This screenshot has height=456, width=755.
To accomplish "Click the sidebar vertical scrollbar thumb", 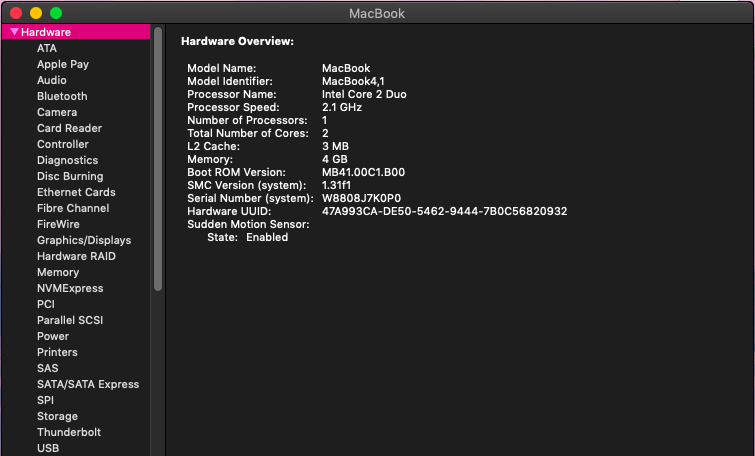I will pyautogui.click(x=158, y=159).
